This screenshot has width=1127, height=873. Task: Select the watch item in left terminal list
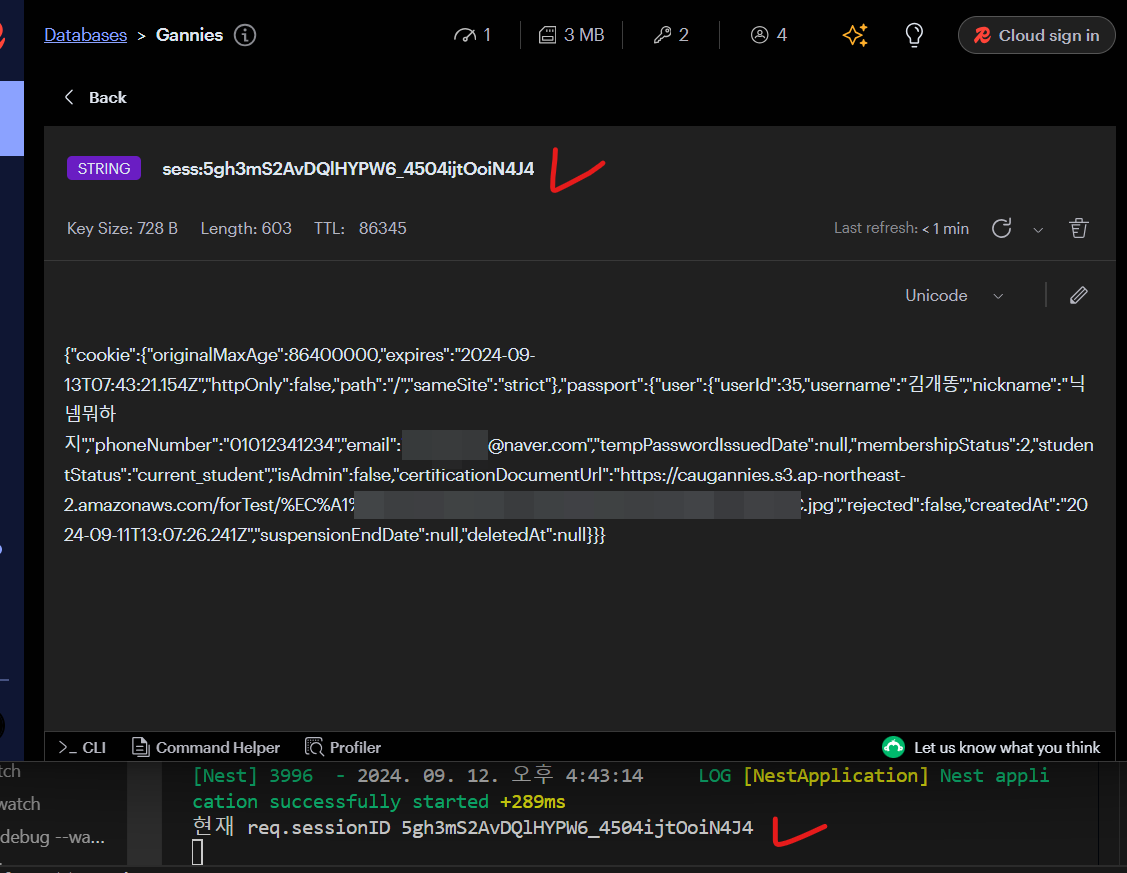(20, 804)
